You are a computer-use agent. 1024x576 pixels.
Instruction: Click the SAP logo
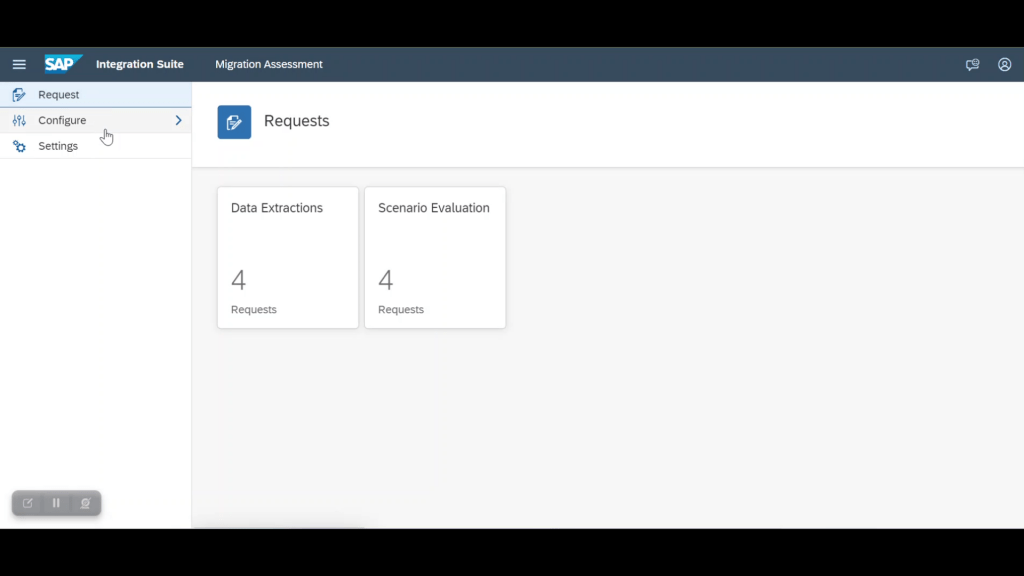point(63,64)
